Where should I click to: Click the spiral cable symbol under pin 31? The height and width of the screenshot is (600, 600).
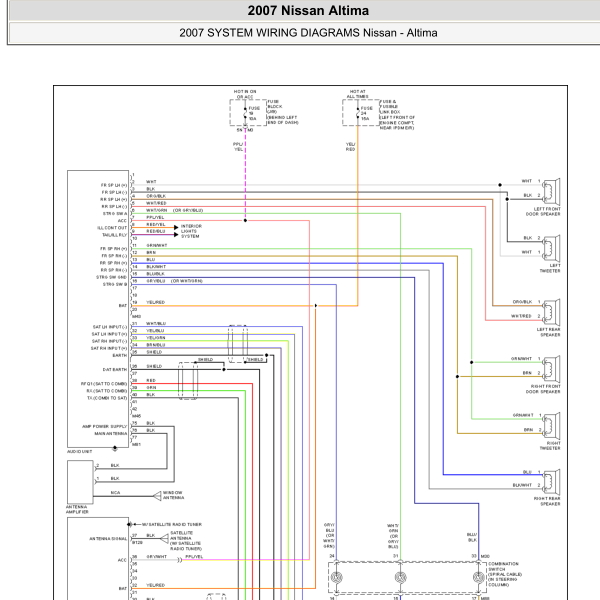tap(401, 577)
